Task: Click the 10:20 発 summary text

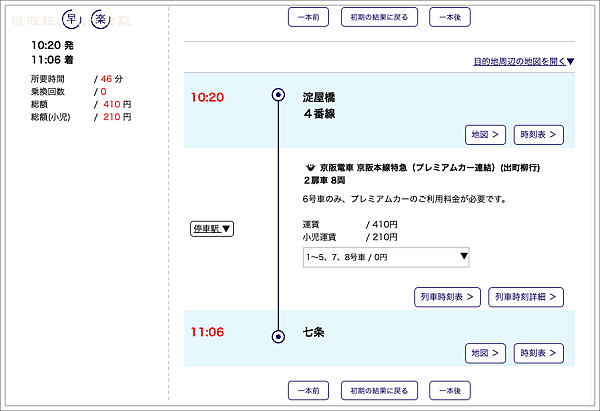Action: point(52,46)
